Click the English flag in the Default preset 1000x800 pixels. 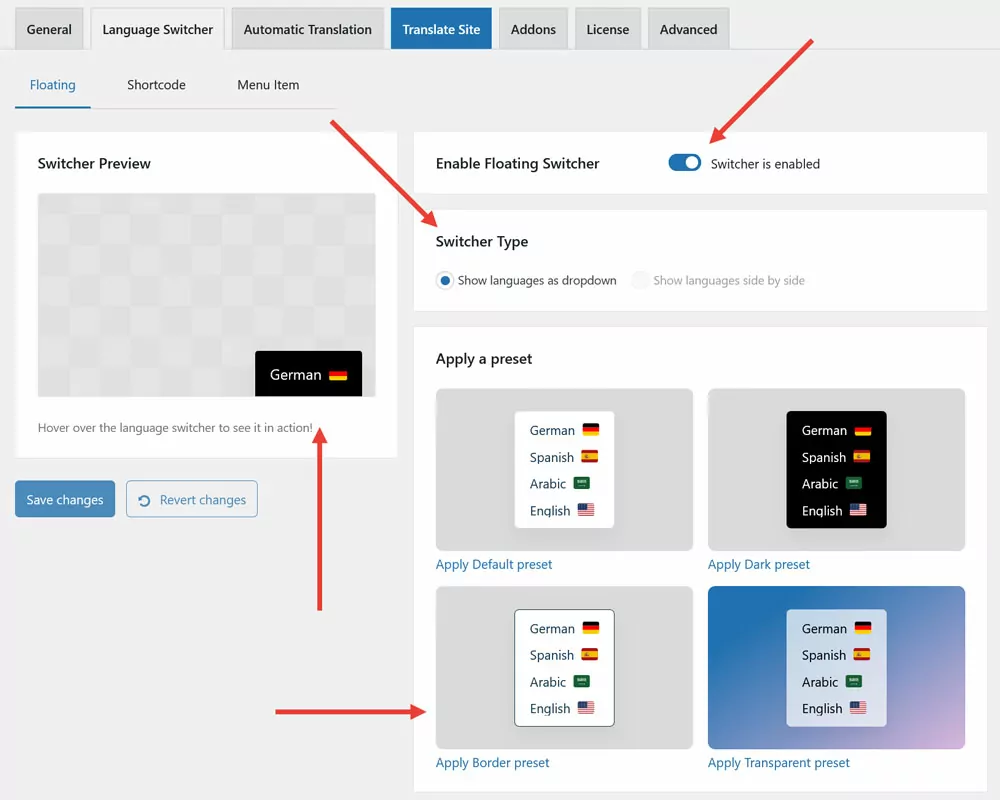click(x=588, y=510)
